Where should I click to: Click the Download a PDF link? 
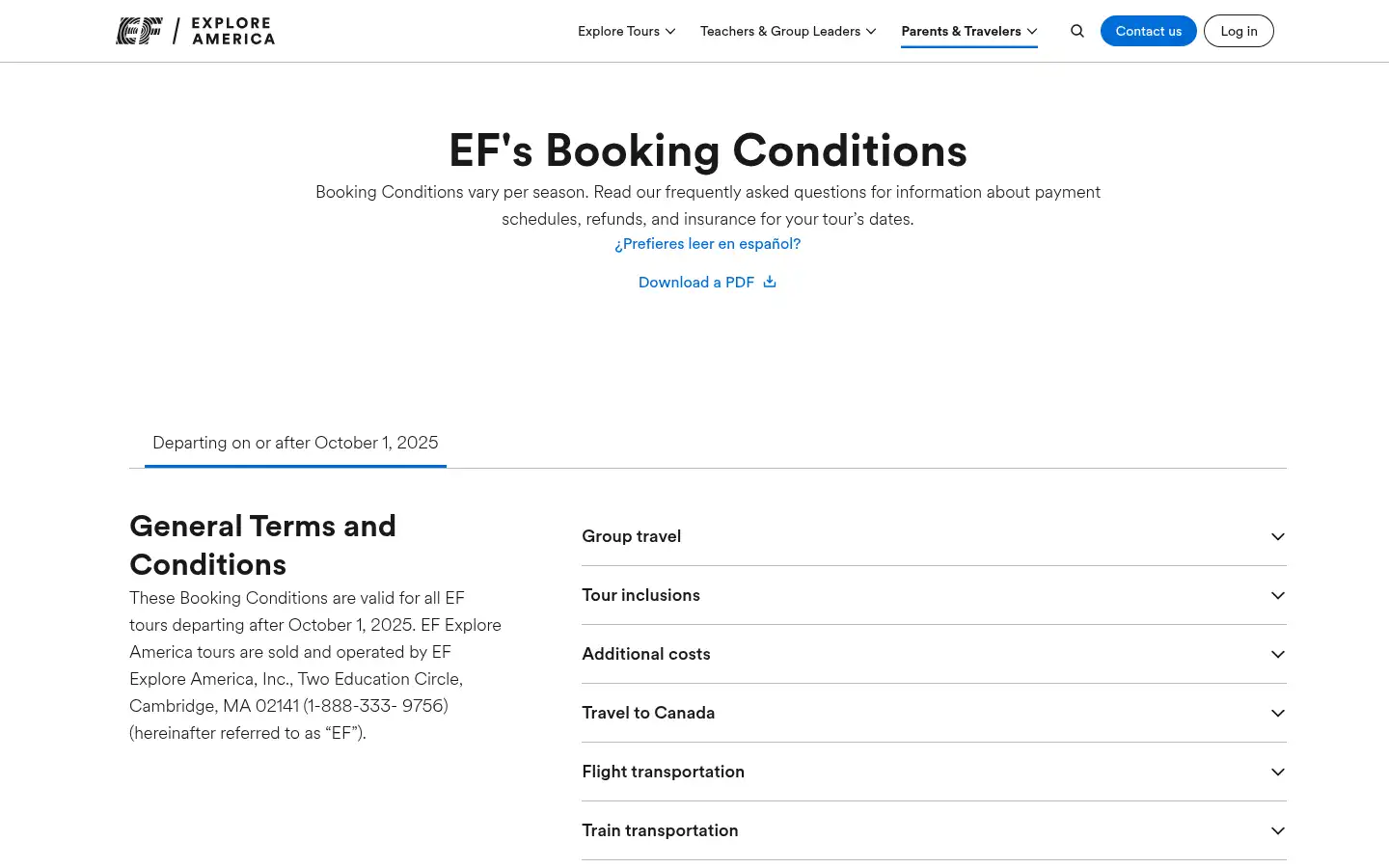click(696, 282)
